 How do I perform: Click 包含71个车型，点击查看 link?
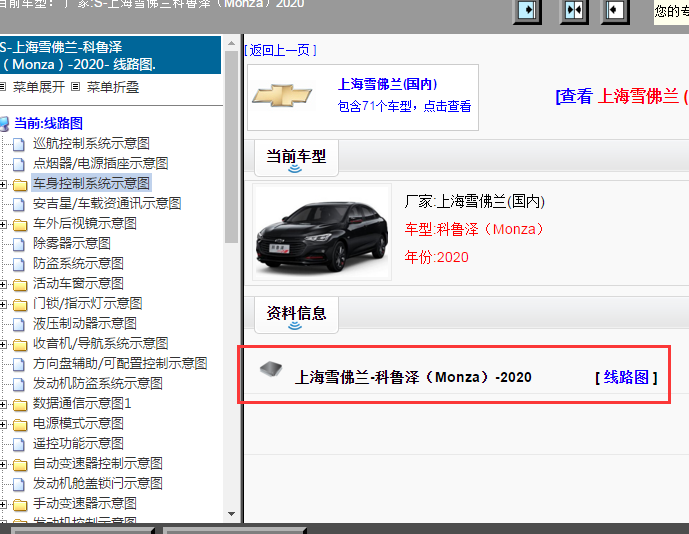(404, 106)
